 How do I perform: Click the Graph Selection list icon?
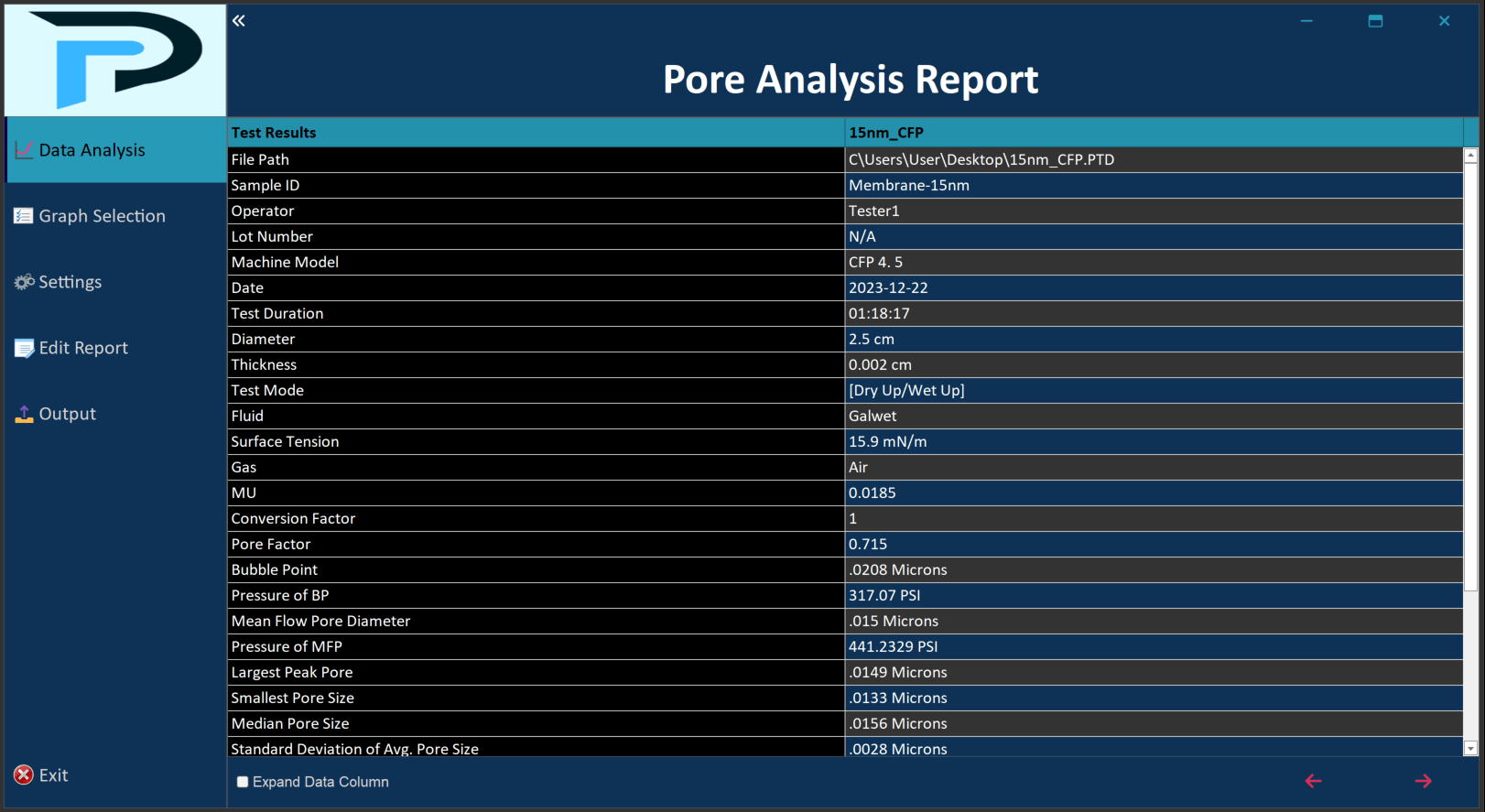click(24, 216)
